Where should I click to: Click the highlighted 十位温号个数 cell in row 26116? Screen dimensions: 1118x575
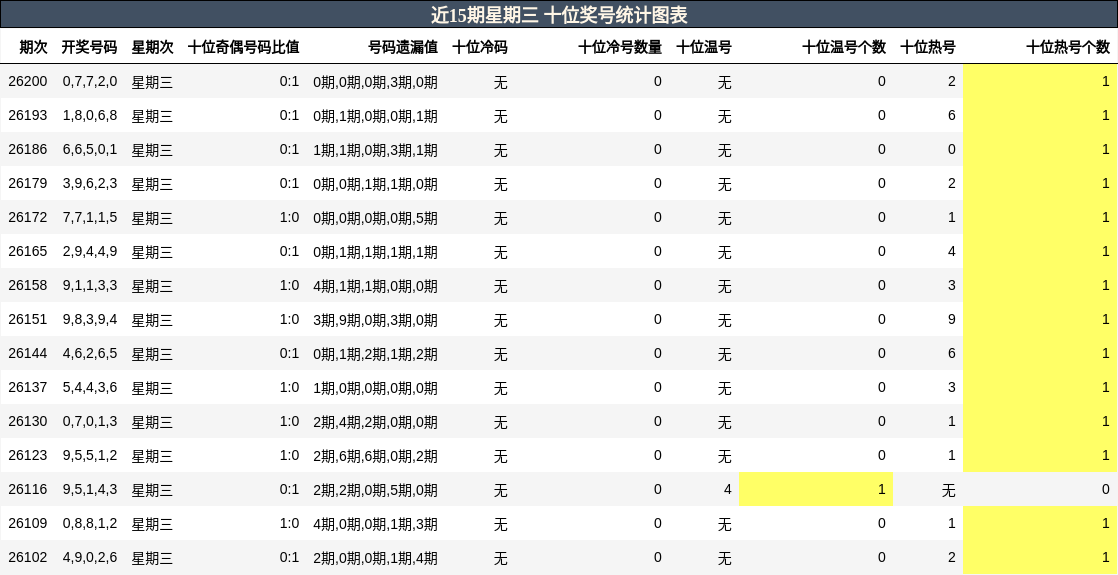[816, 489]
